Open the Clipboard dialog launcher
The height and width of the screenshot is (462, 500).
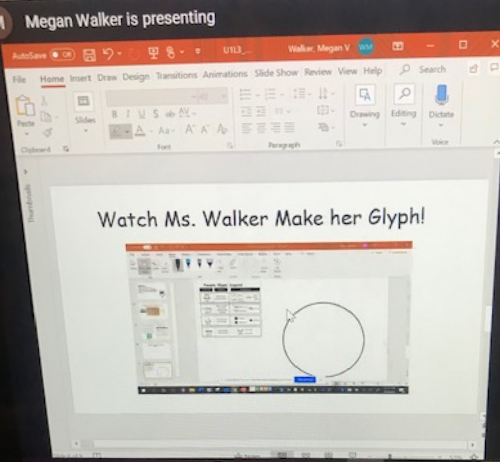tap(66, 149)
